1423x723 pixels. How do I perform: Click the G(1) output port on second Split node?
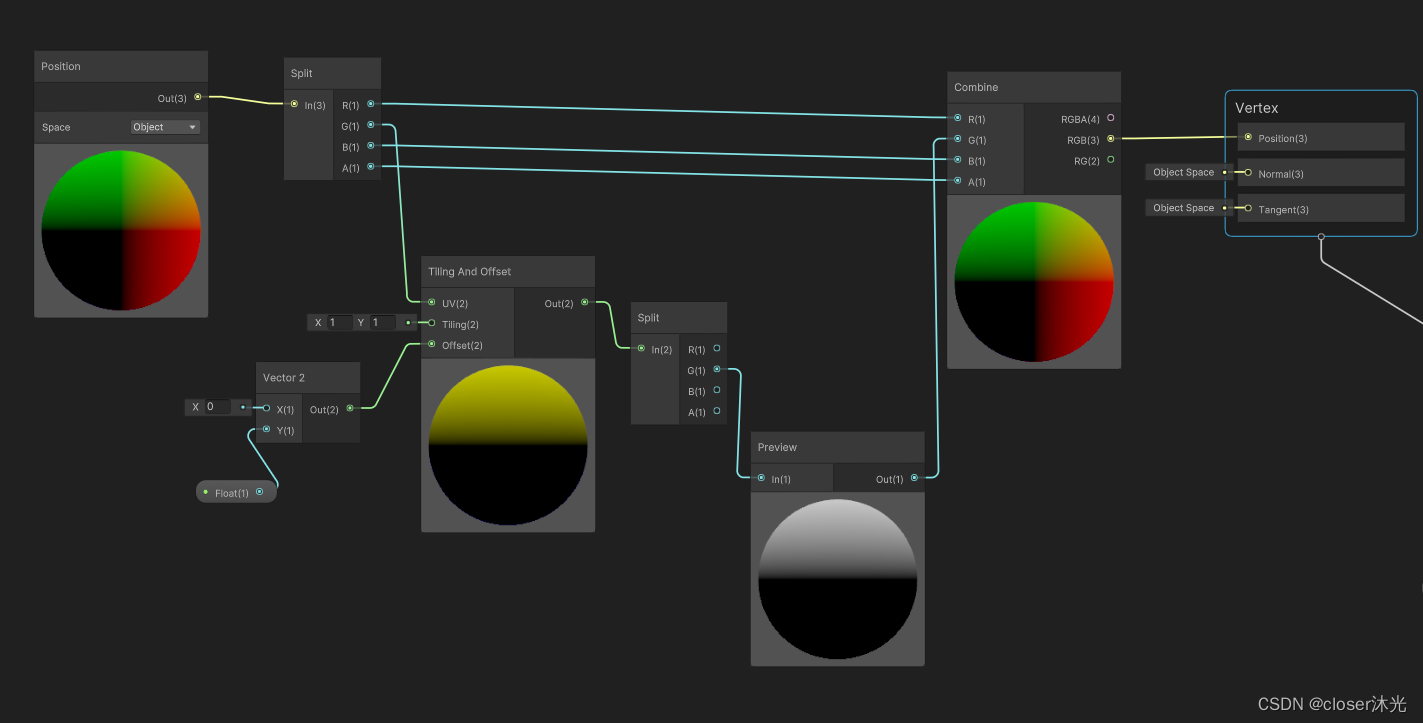point(716,370)
